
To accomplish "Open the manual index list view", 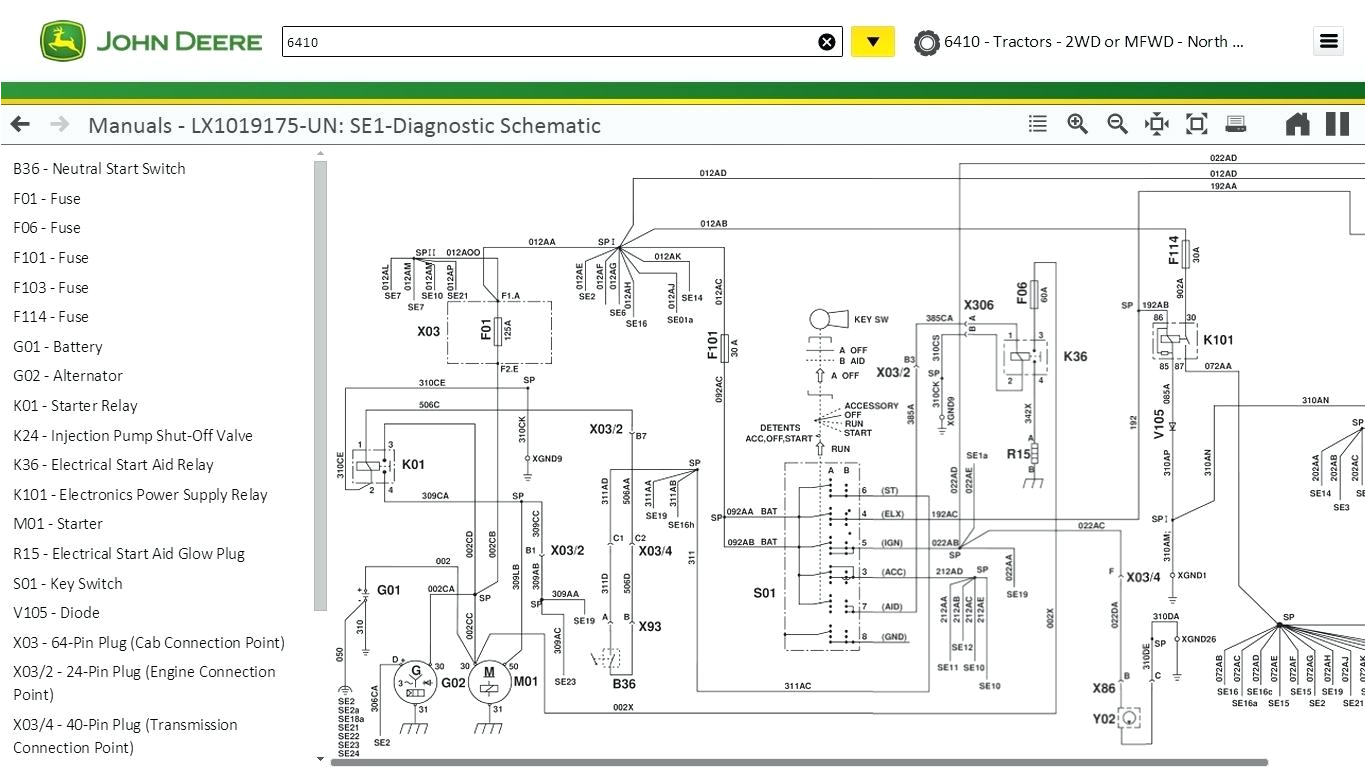I will 1037,123.
